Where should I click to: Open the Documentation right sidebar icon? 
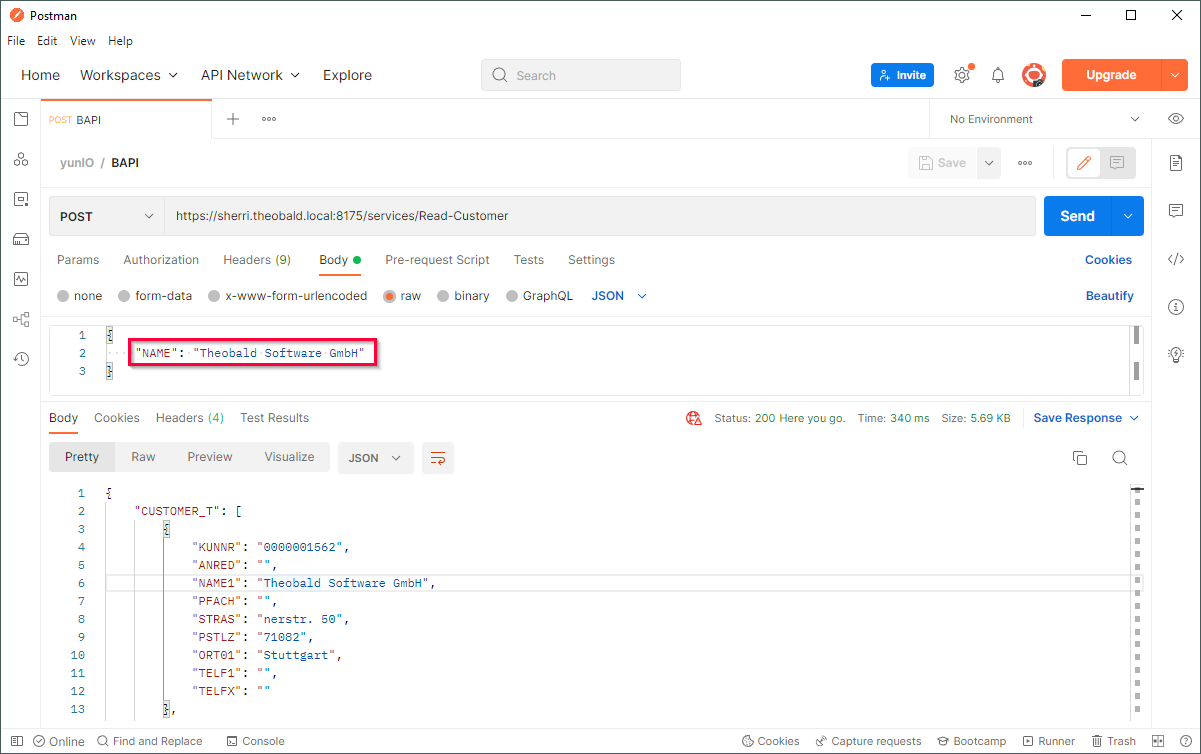click(1176, 163)
